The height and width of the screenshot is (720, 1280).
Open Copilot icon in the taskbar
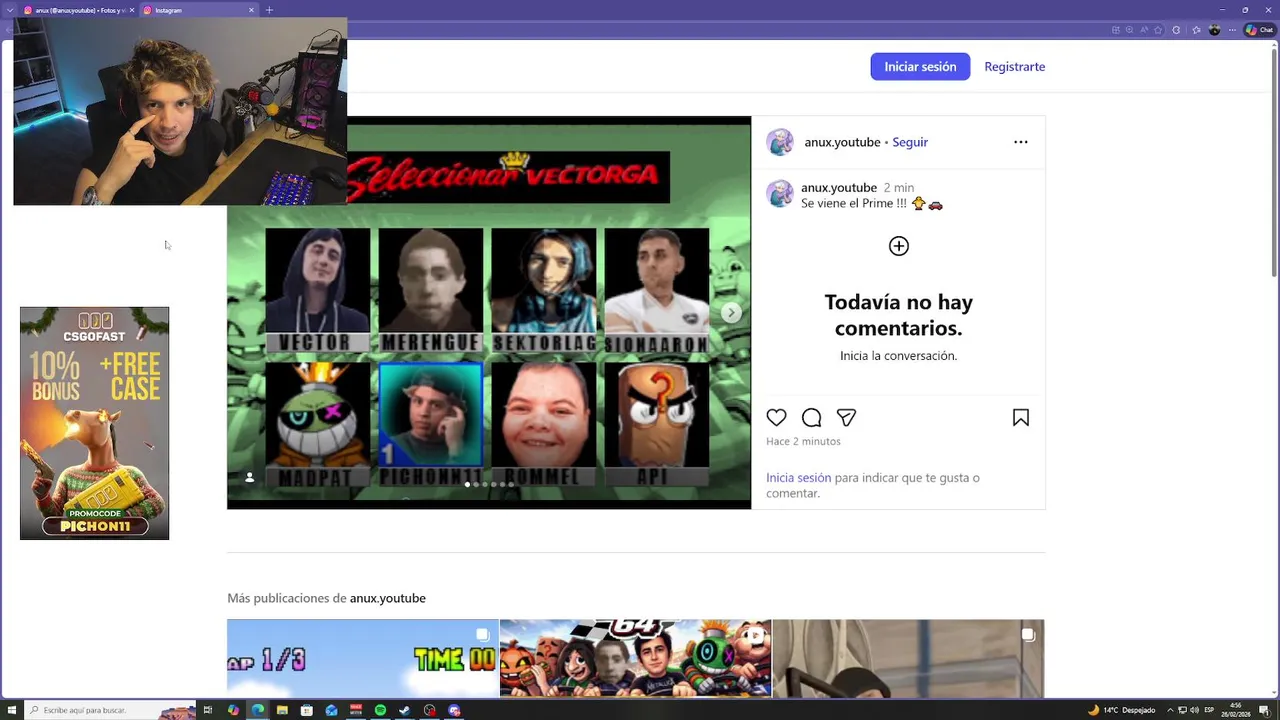(233, 710)
